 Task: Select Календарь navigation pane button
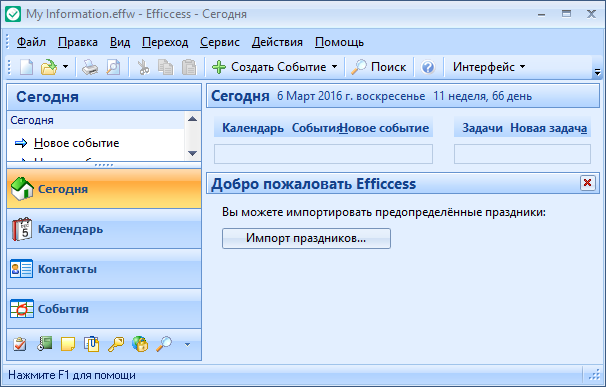(x=104, y=229)
